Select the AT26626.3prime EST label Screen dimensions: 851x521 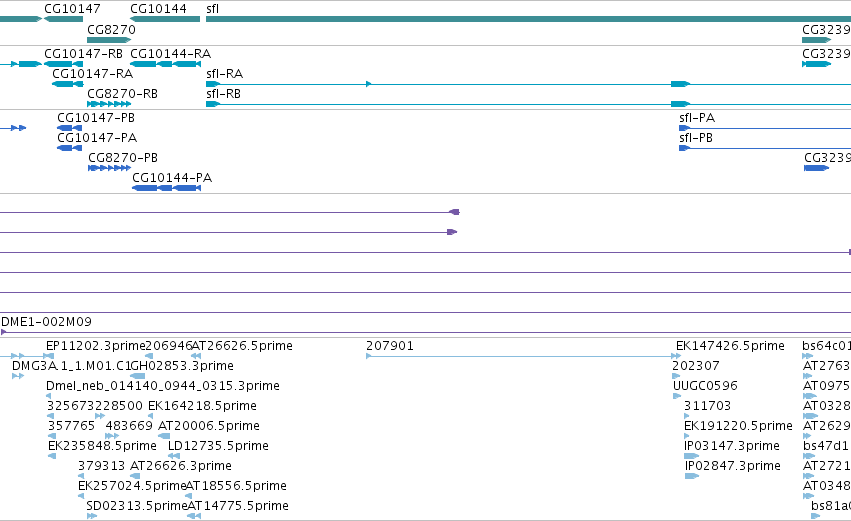coord(181,466)
